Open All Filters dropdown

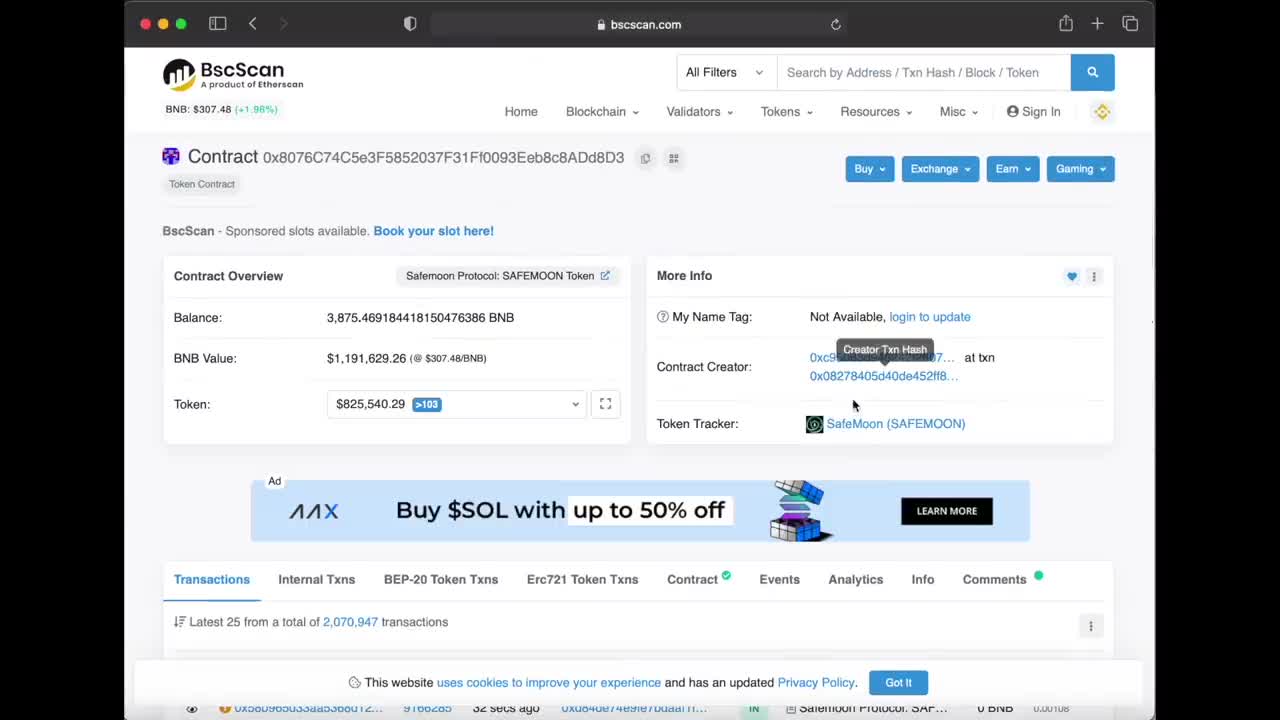[x=725, y=72]
